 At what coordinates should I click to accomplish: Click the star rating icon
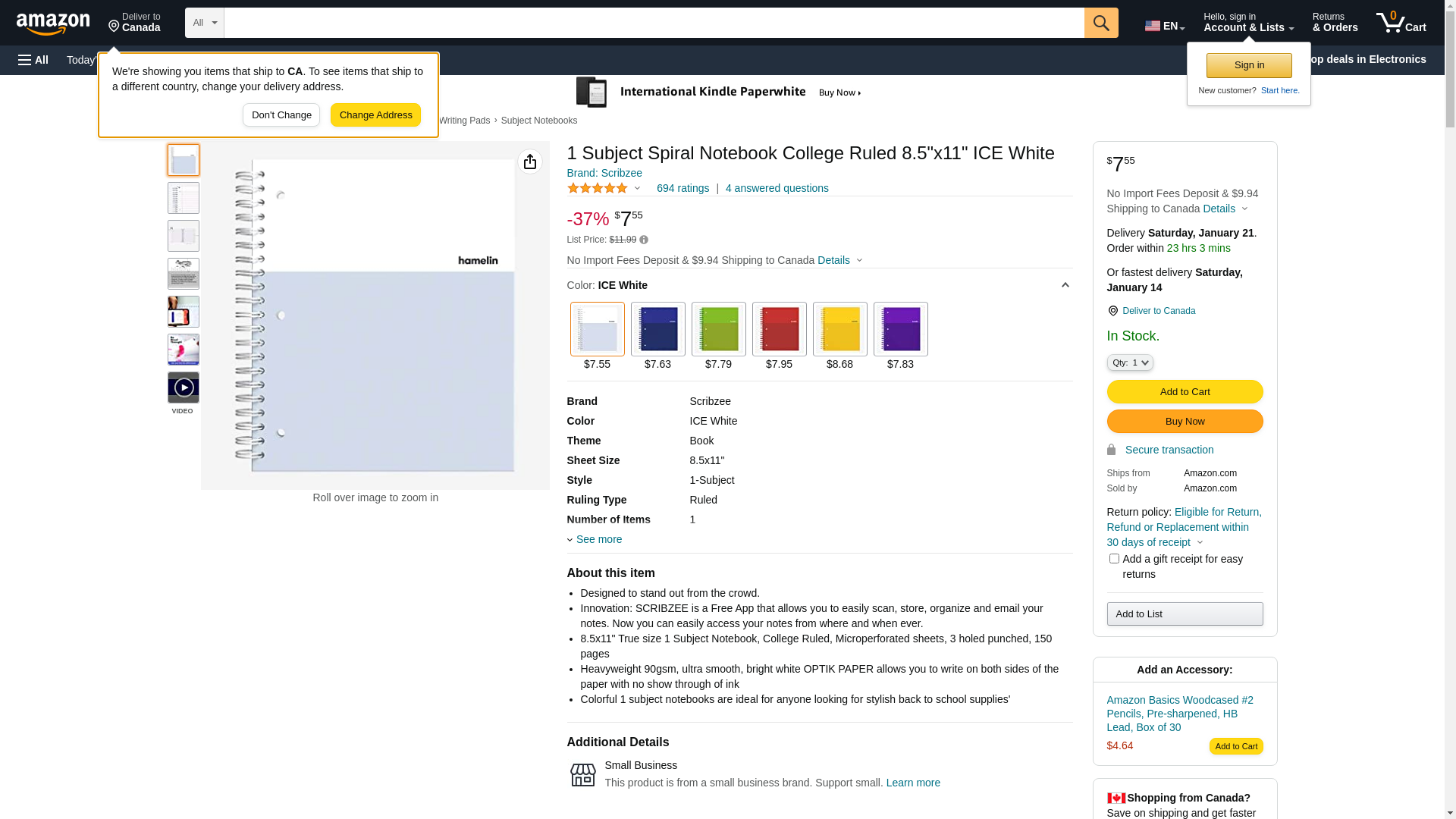[x=598, y=188]
